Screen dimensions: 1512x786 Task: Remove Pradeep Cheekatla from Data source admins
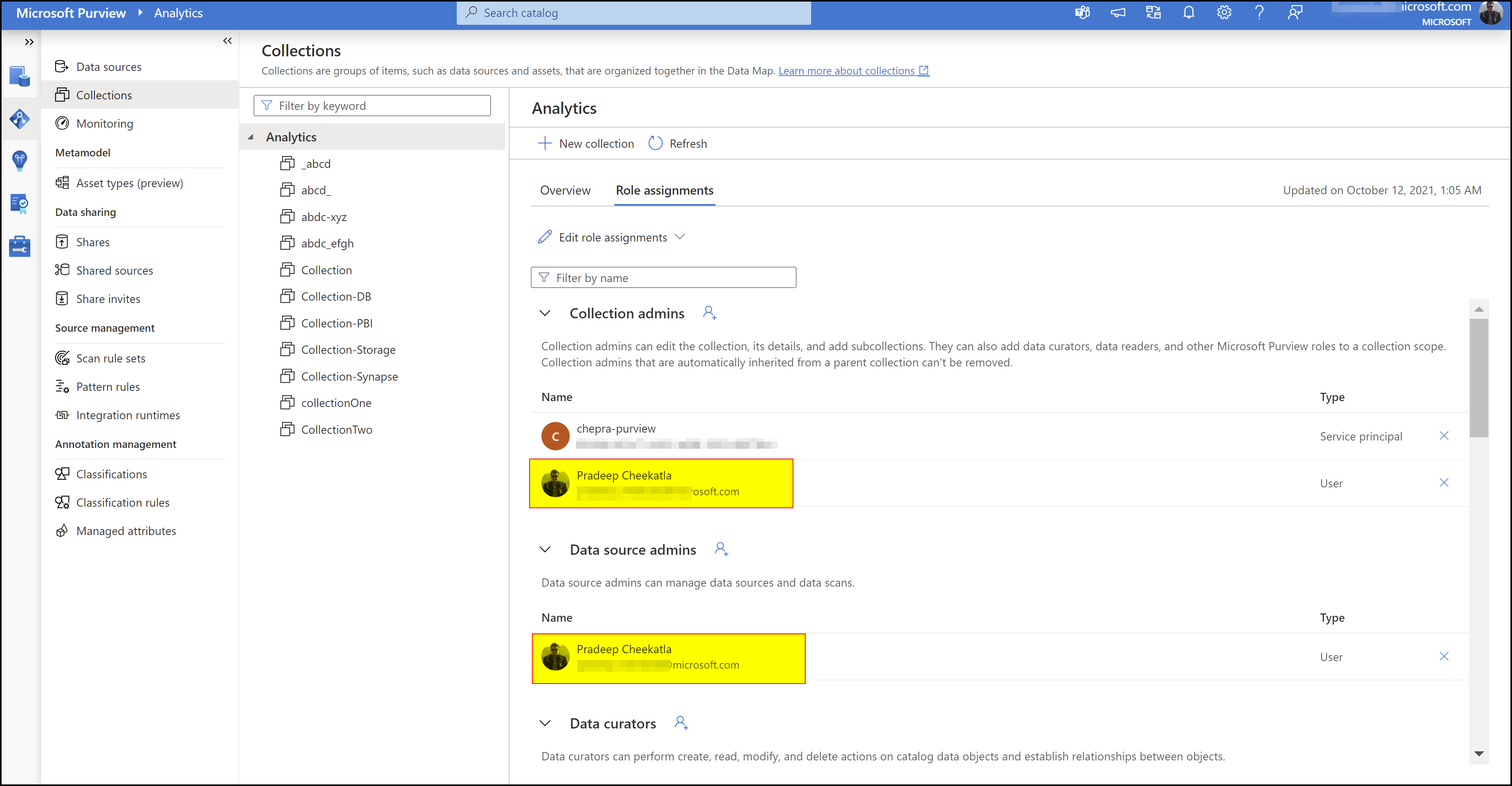[1444, 656]
